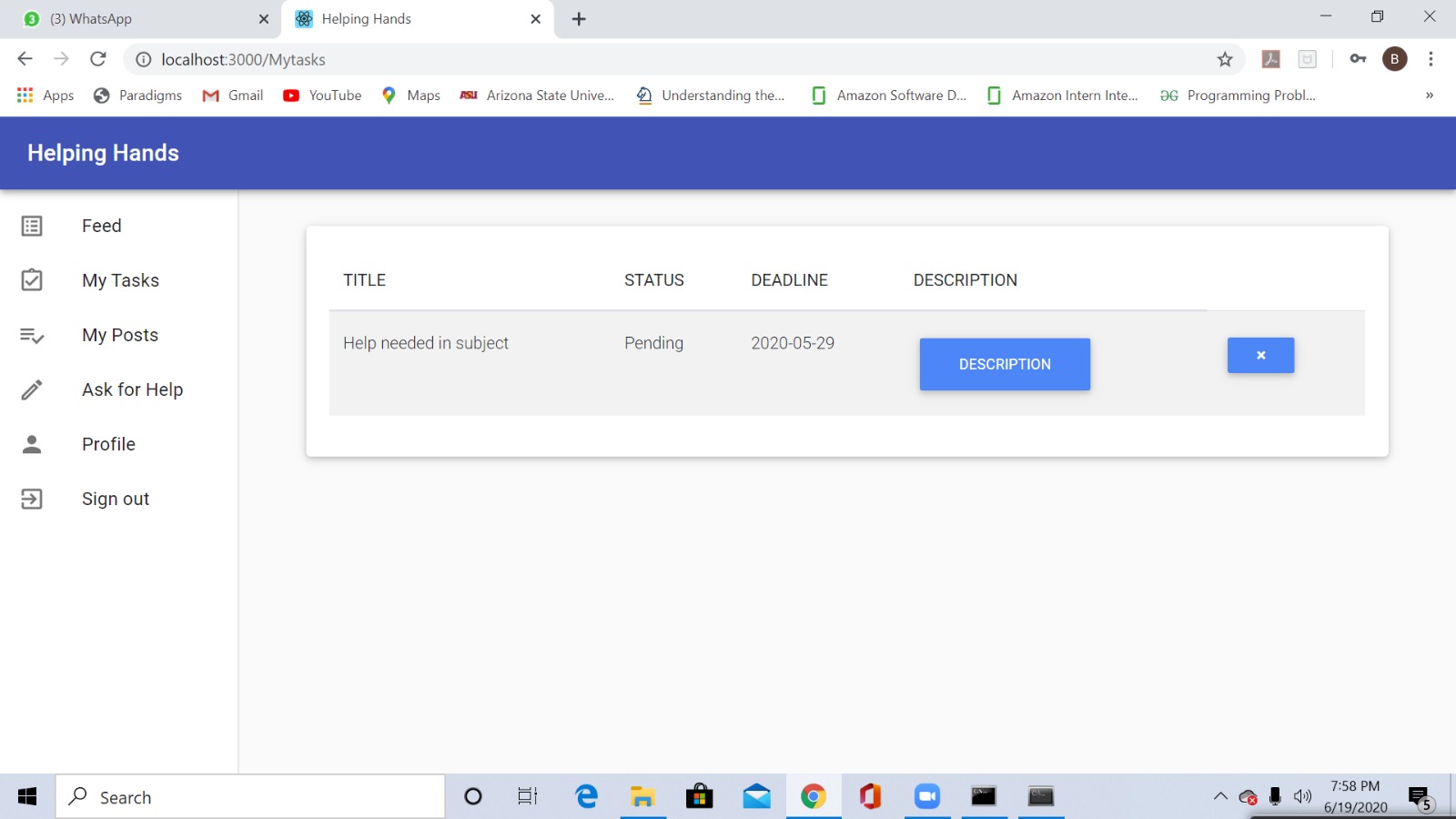Open Zoom from taskbar

(927, 797)
